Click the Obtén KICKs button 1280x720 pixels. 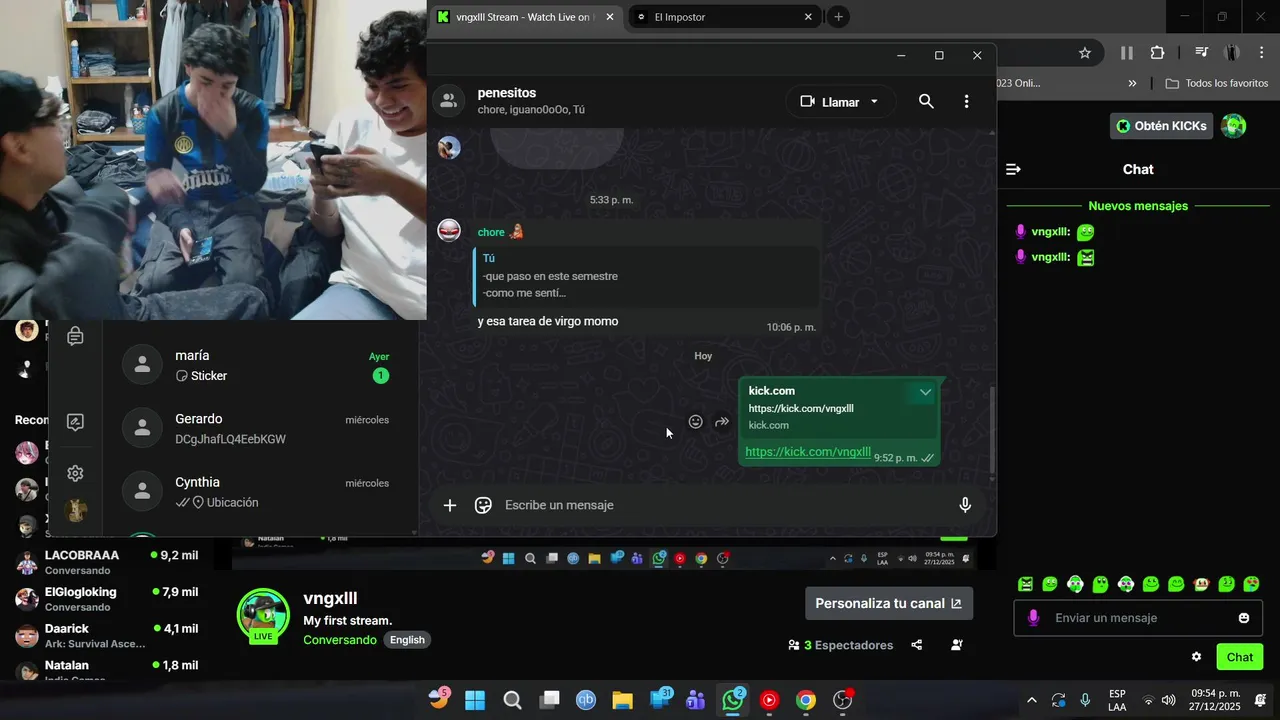click(x=1162, y=126)
